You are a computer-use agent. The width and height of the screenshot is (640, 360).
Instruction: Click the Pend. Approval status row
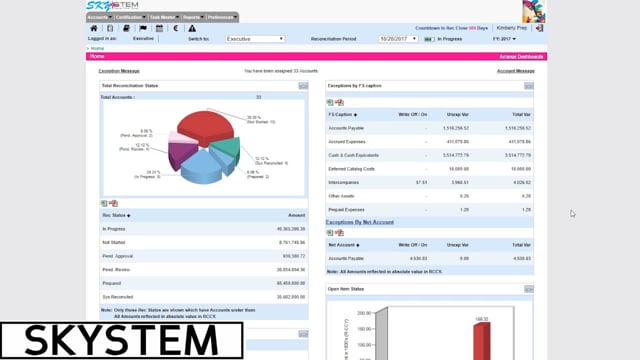click(204, 256)
